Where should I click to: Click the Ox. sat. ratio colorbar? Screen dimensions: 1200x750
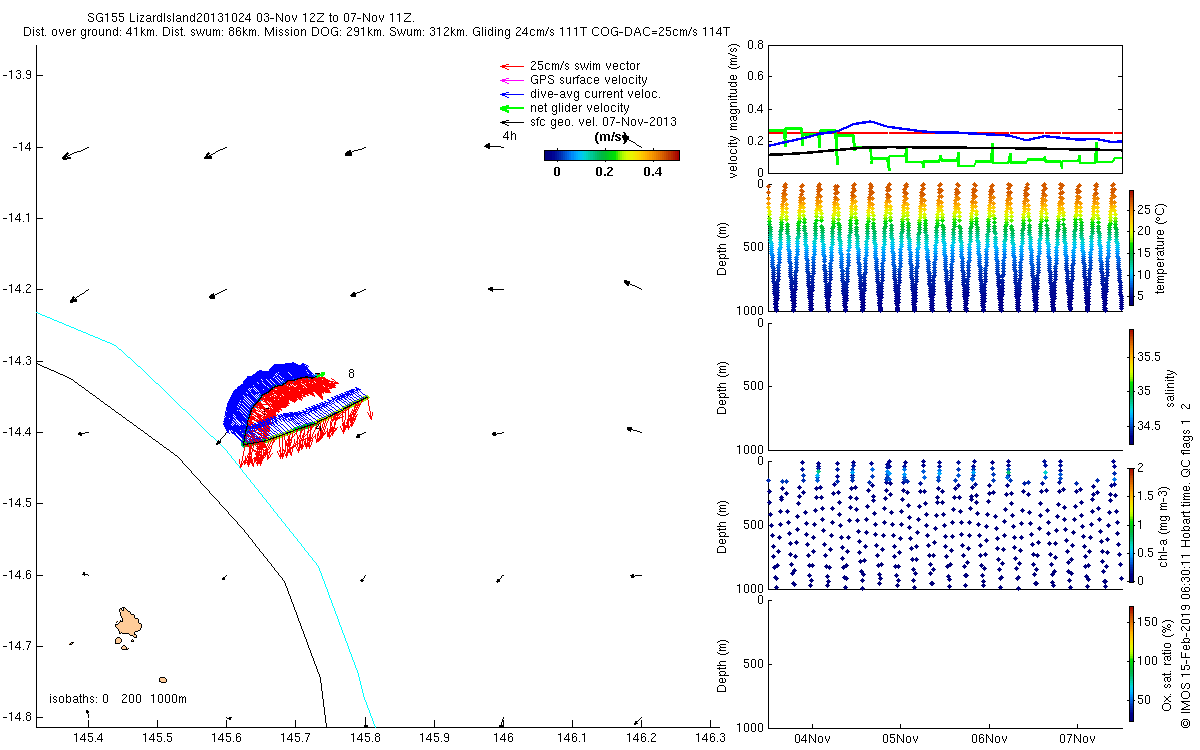click(x=1132, y=664)
